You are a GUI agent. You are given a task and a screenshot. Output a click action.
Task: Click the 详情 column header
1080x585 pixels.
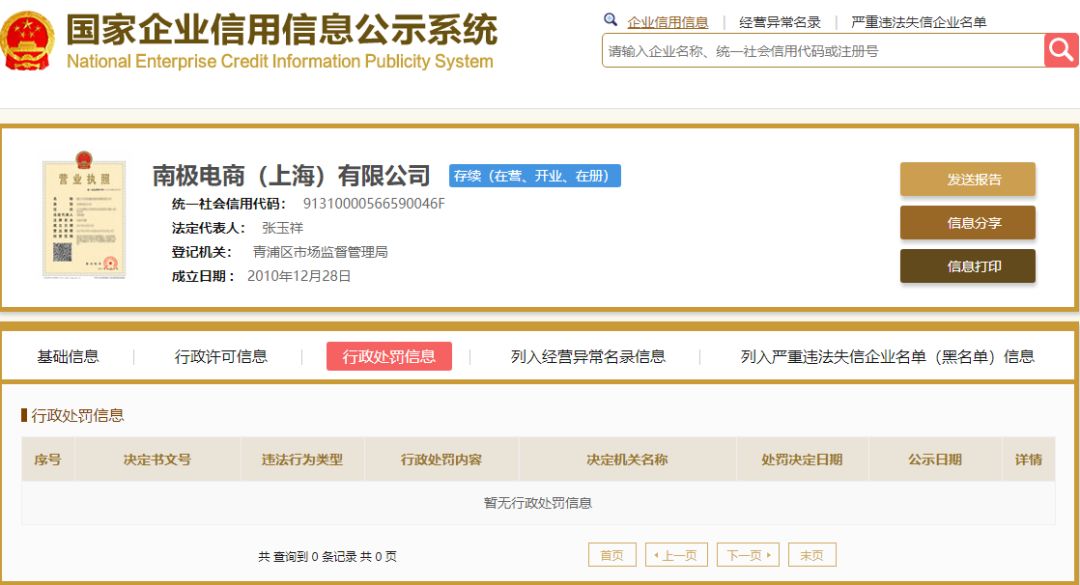tap(1028, 460)
